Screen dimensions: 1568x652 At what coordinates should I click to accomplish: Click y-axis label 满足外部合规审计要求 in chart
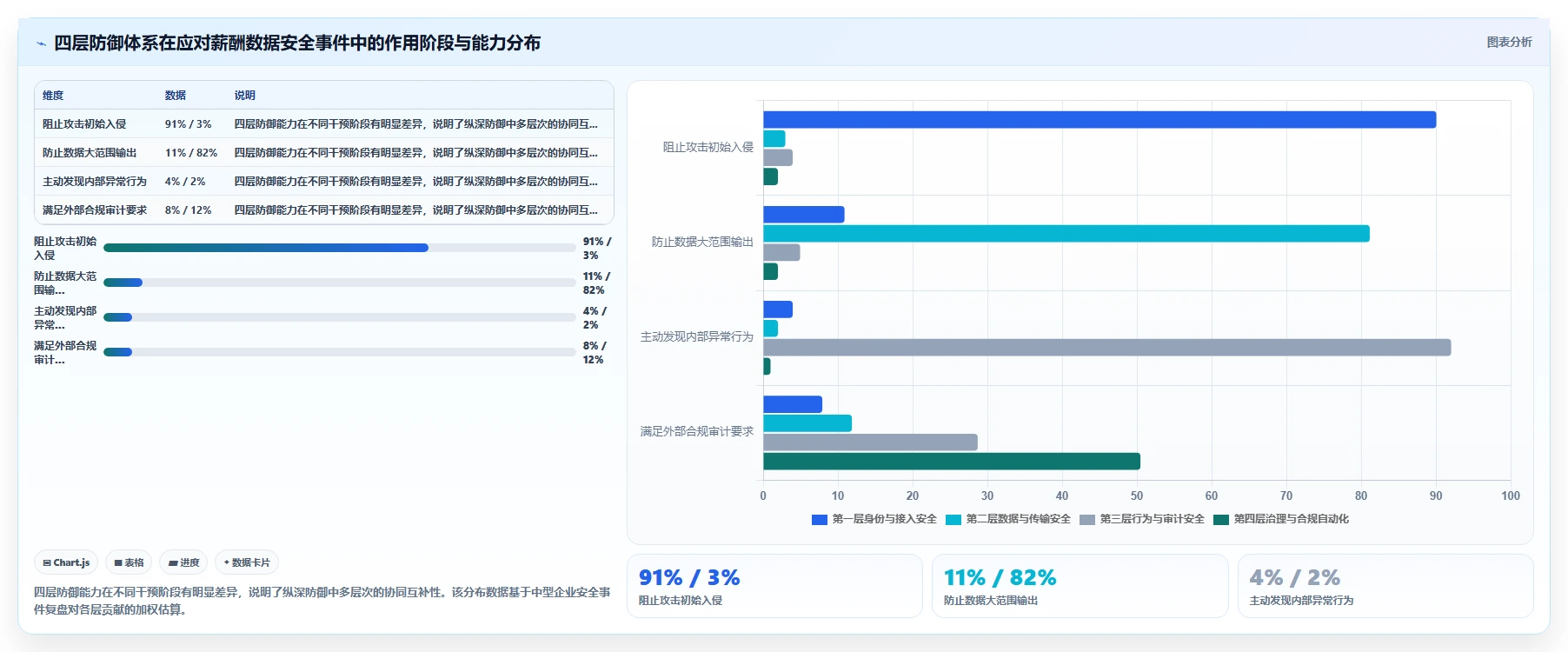[697, 432]
